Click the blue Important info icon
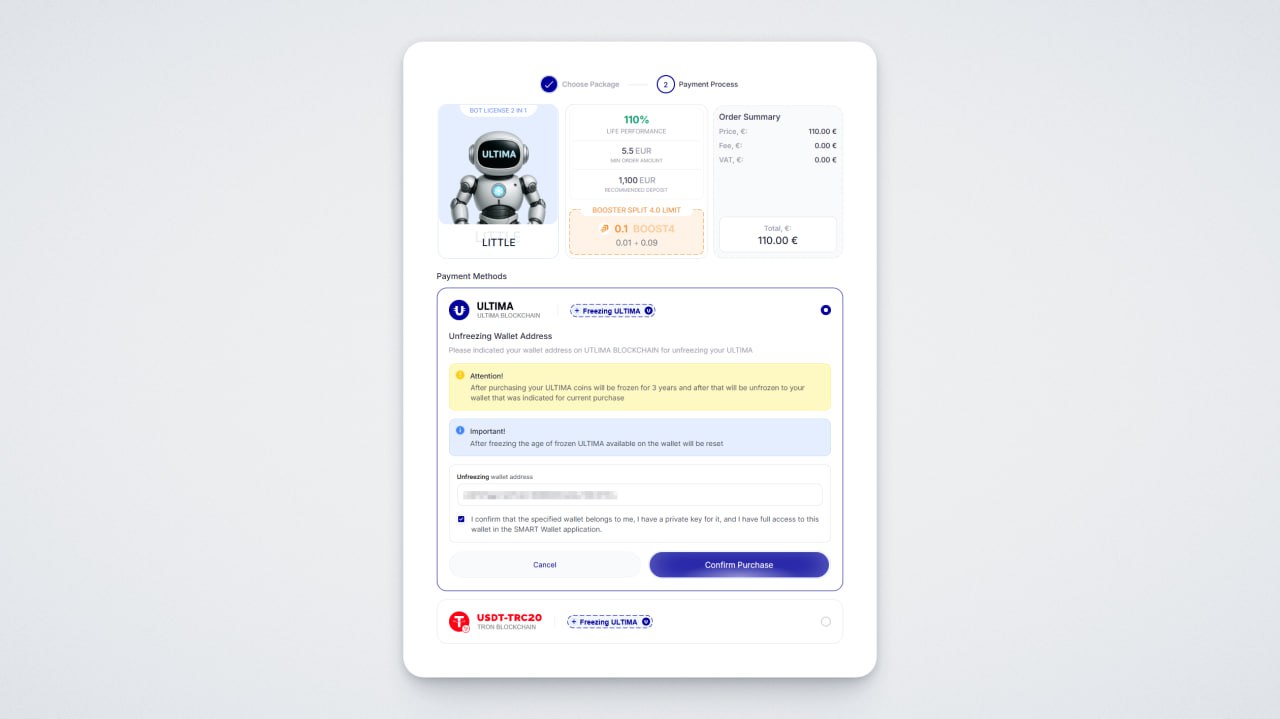 [460, 430]
